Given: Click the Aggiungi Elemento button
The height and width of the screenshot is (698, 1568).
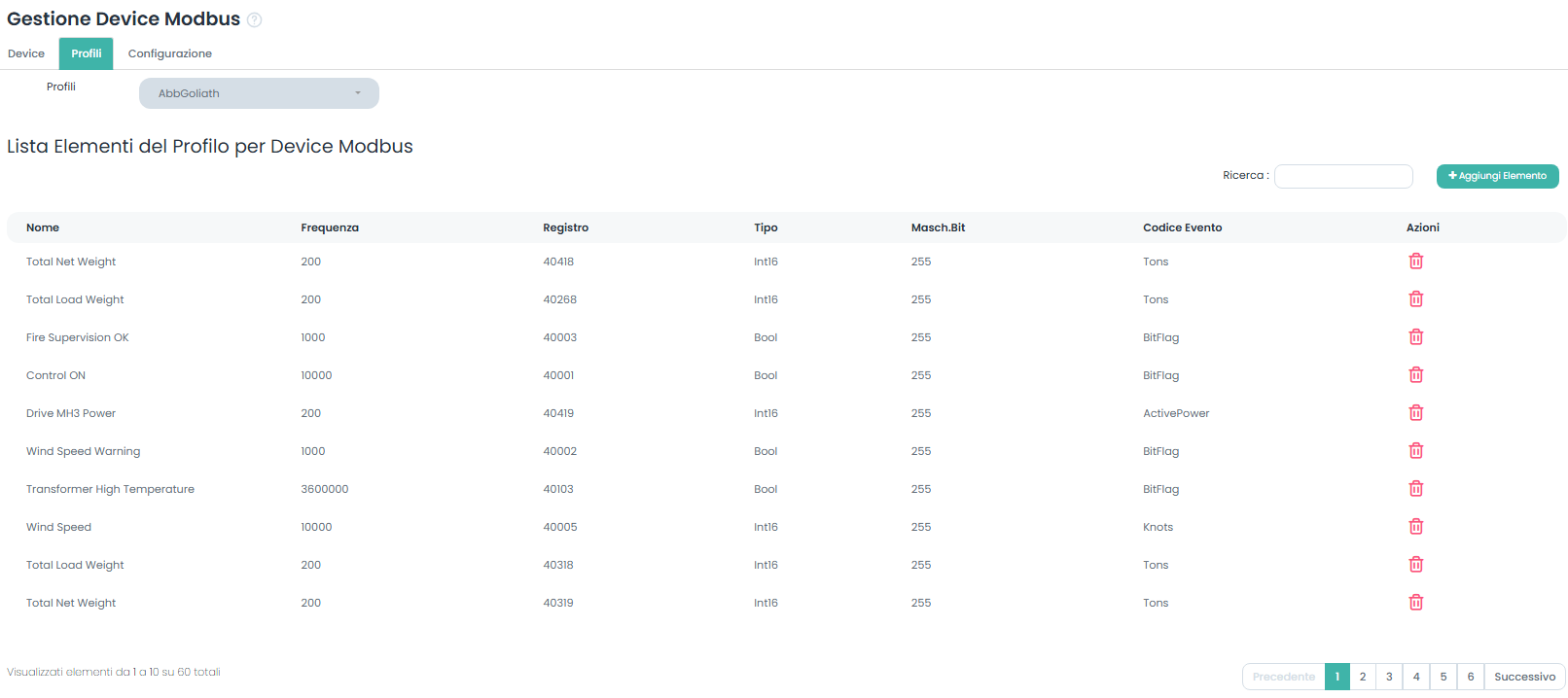Looking at the screenshot, I should [x=1497, y=176].
